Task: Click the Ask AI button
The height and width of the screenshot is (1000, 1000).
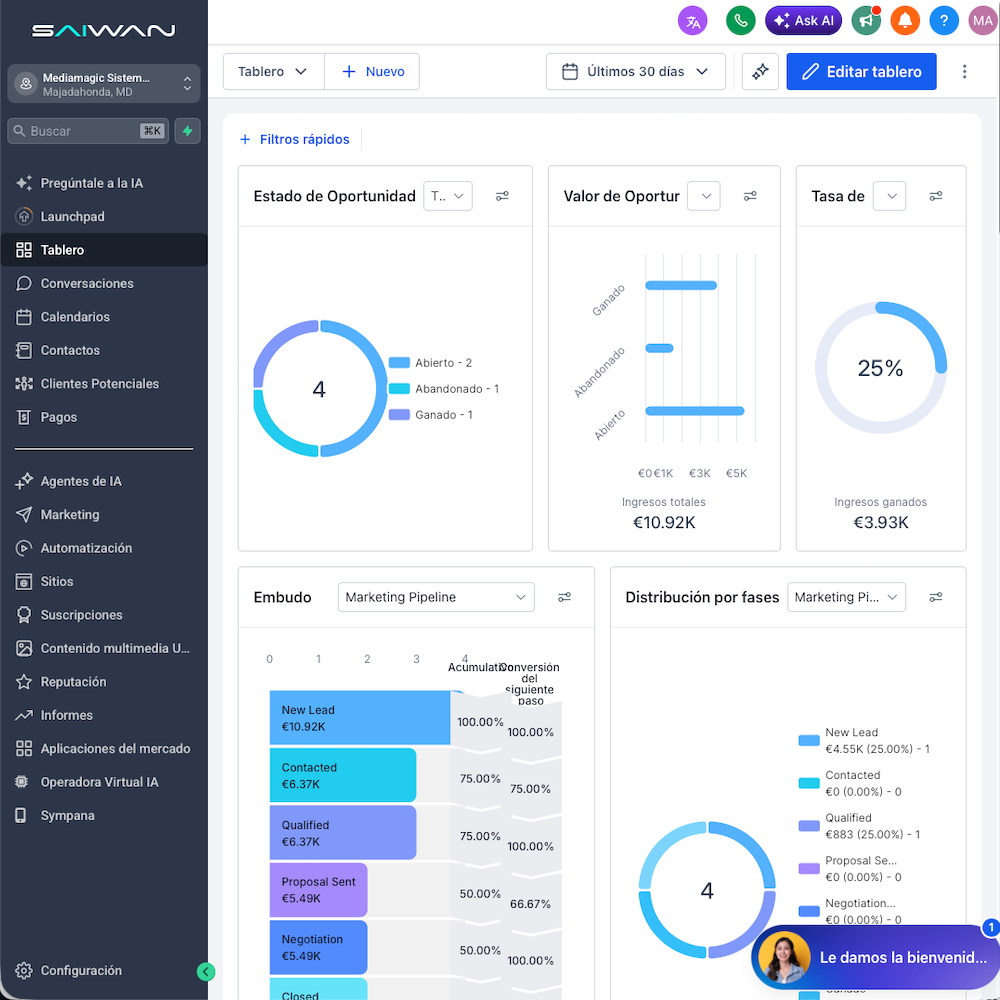Action: [x=804, y=21]
